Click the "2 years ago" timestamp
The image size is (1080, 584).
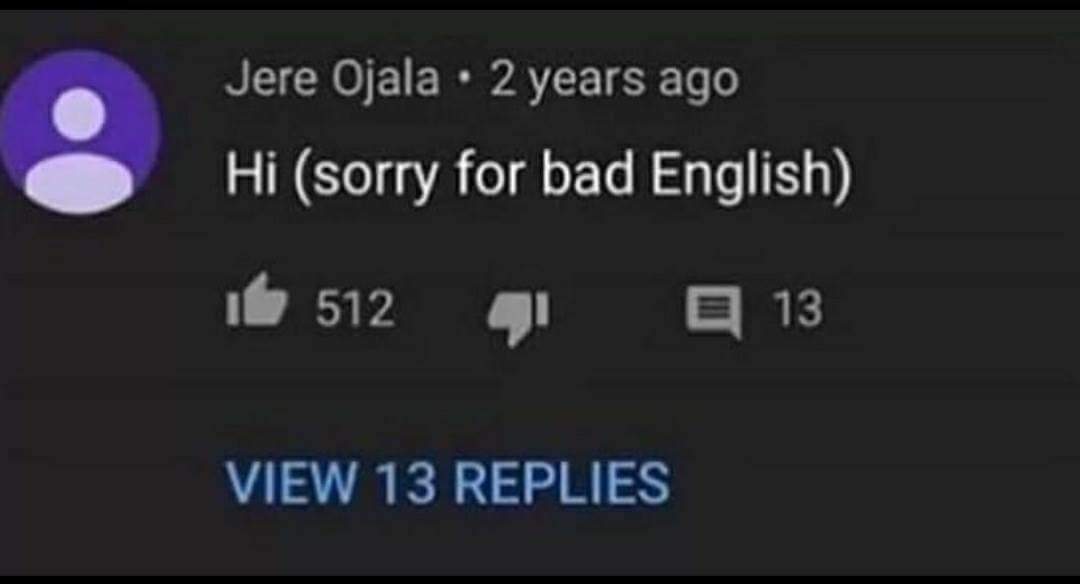pyautogui.click(x=614, y=81)
